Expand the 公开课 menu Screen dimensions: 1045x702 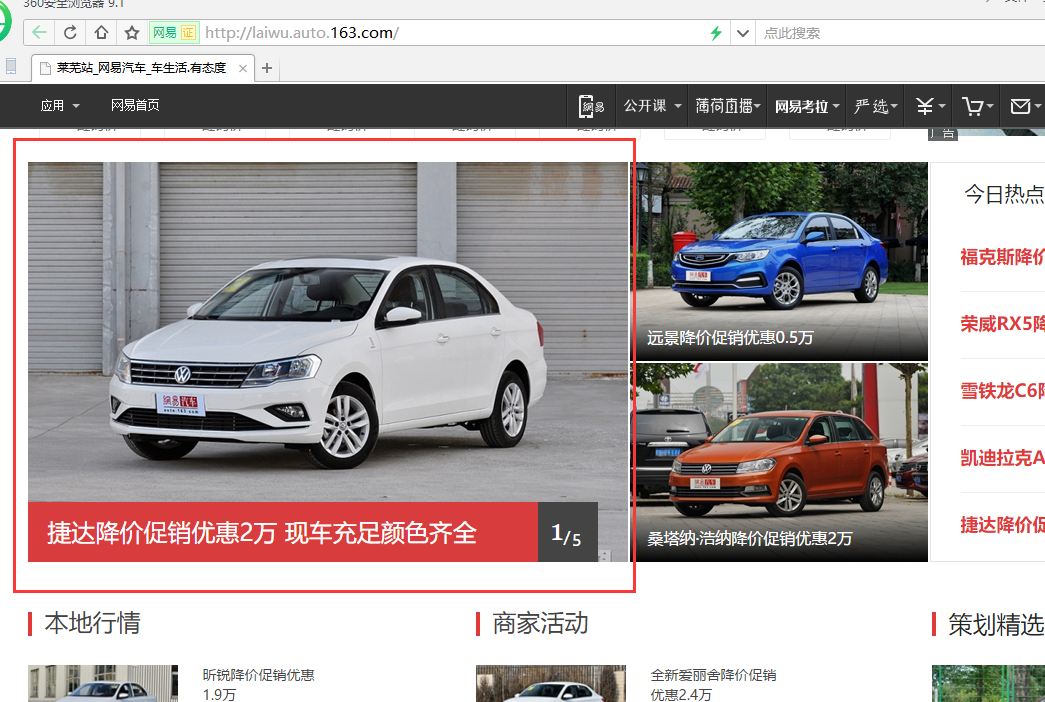click(652, 106)
